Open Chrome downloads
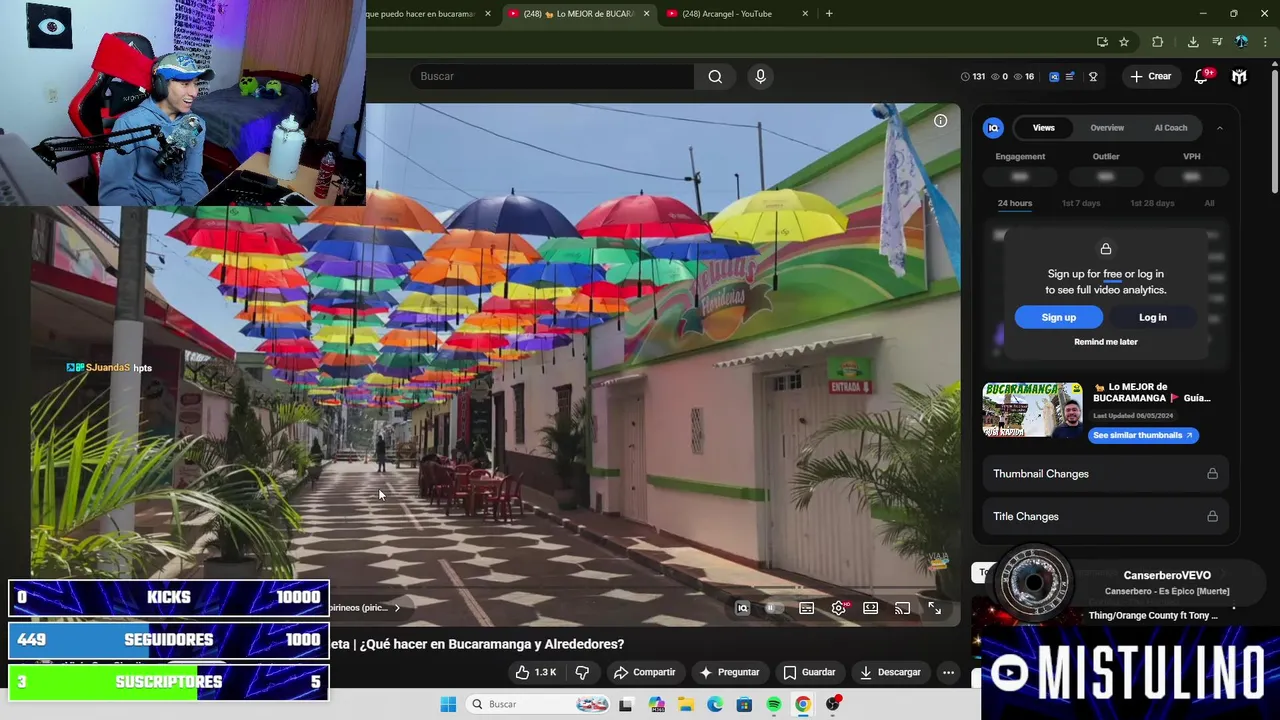This screenshot has width=1280, height=720. click(x=1193, y=42)
